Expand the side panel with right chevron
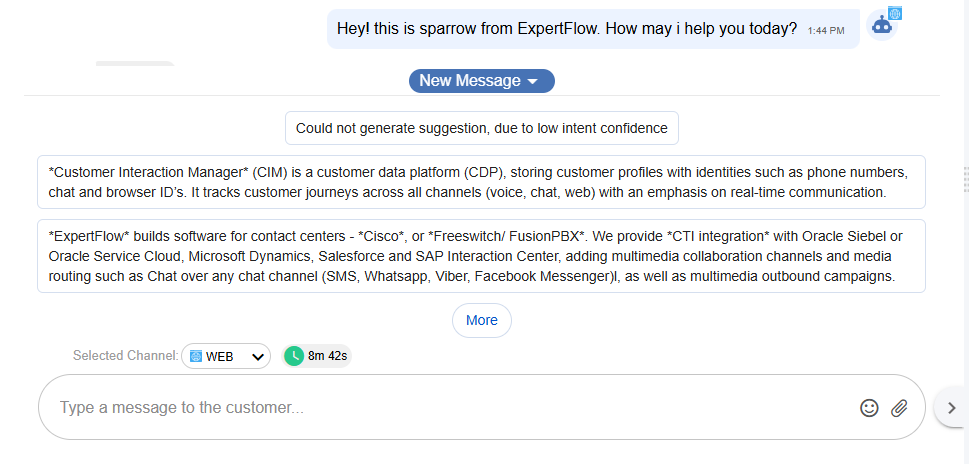Image resolution: width=969 pixels, height=464 pixels. pyautogui.click(x=952, y=408)
